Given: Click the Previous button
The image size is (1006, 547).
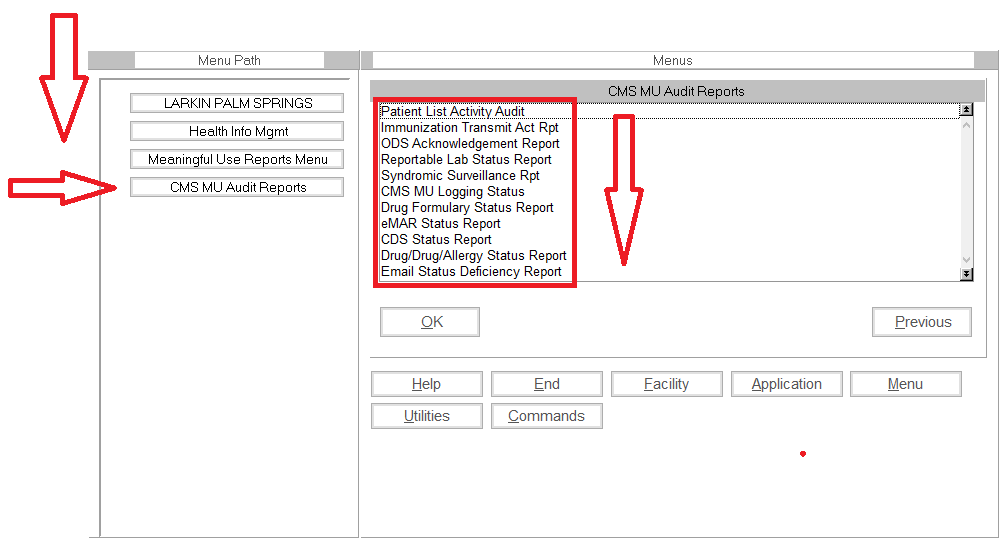Looking at the screenshot, I should [922, 322].
